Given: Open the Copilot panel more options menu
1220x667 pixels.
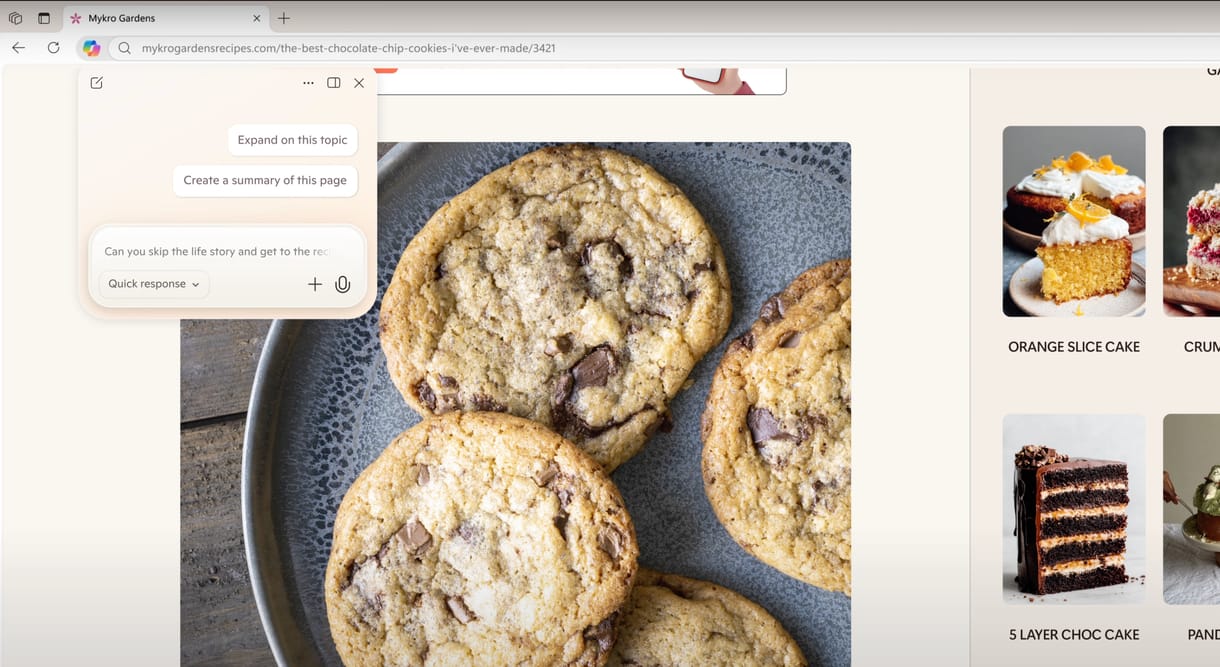Looking at the screenshot, I should coord(308,83).
